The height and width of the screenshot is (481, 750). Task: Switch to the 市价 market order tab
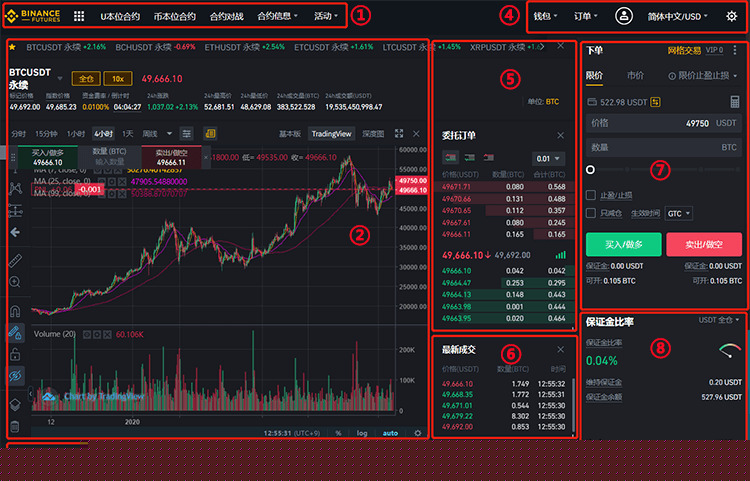click(635, 75)
